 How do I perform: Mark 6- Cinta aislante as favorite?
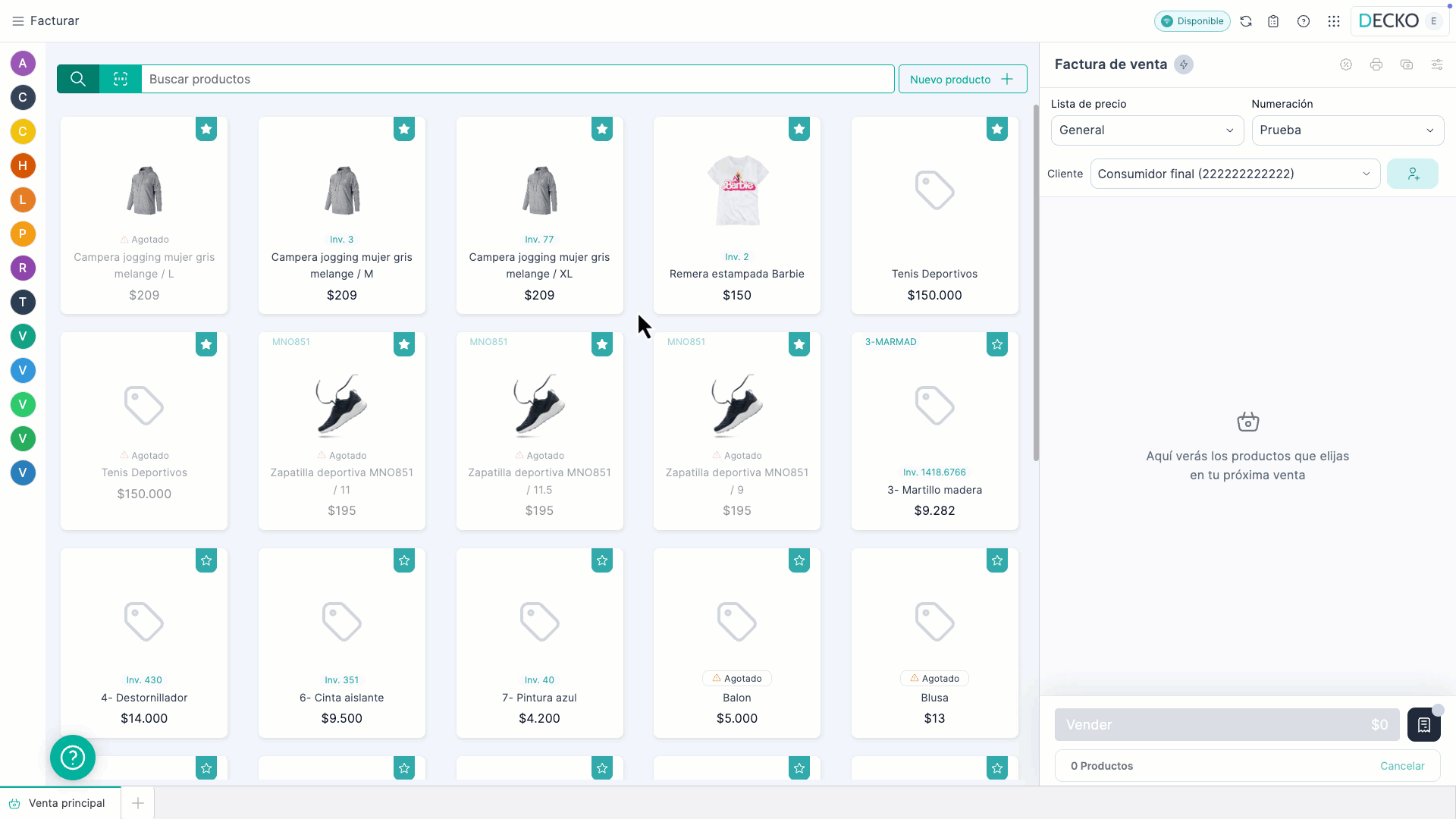pyautogui.click(x=404, y=560)
